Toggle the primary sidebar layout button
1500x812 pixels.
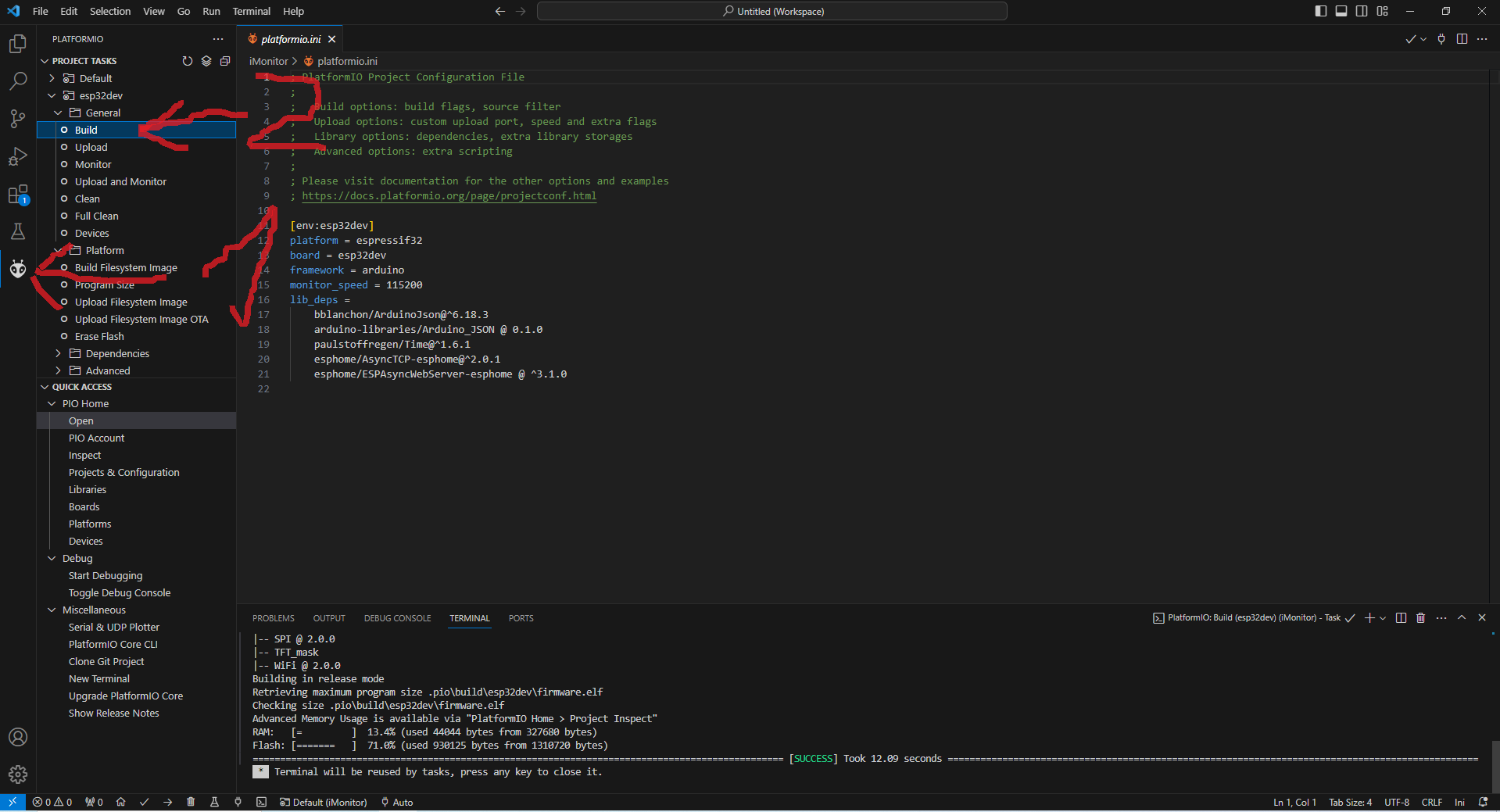[x=1320, y=11]
